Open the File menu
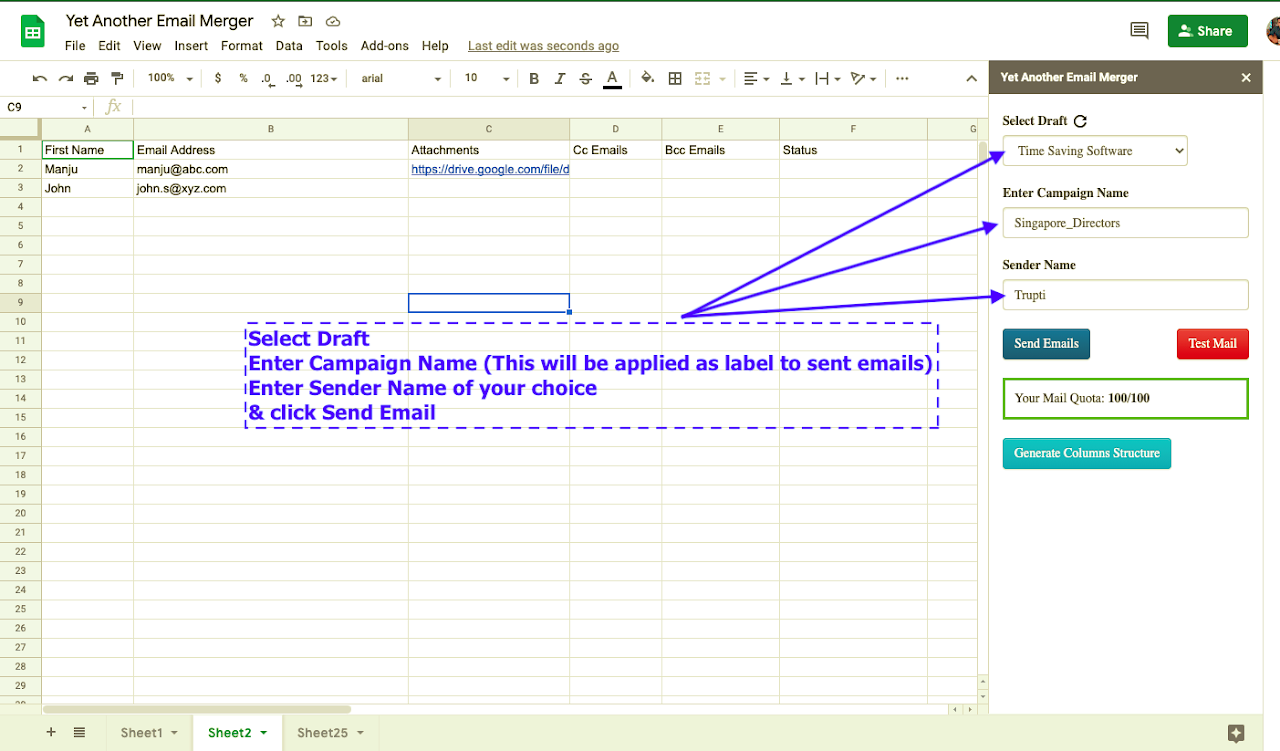1280x751 pixels. click(75, 45)
